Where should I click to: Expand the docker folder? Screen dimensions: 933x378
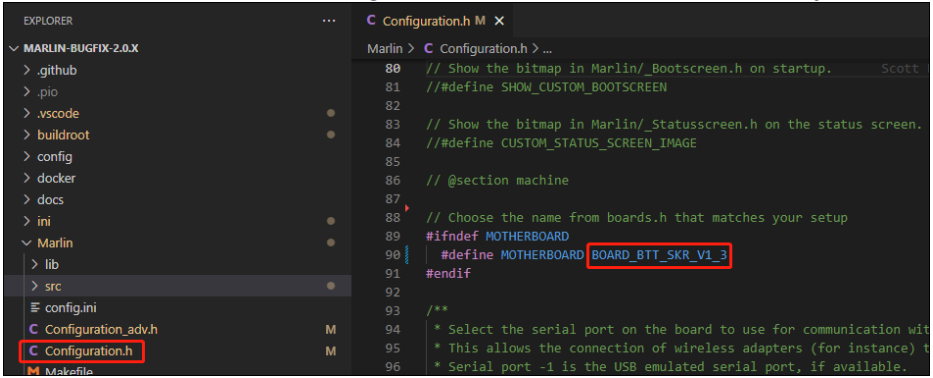coord(26,178)
